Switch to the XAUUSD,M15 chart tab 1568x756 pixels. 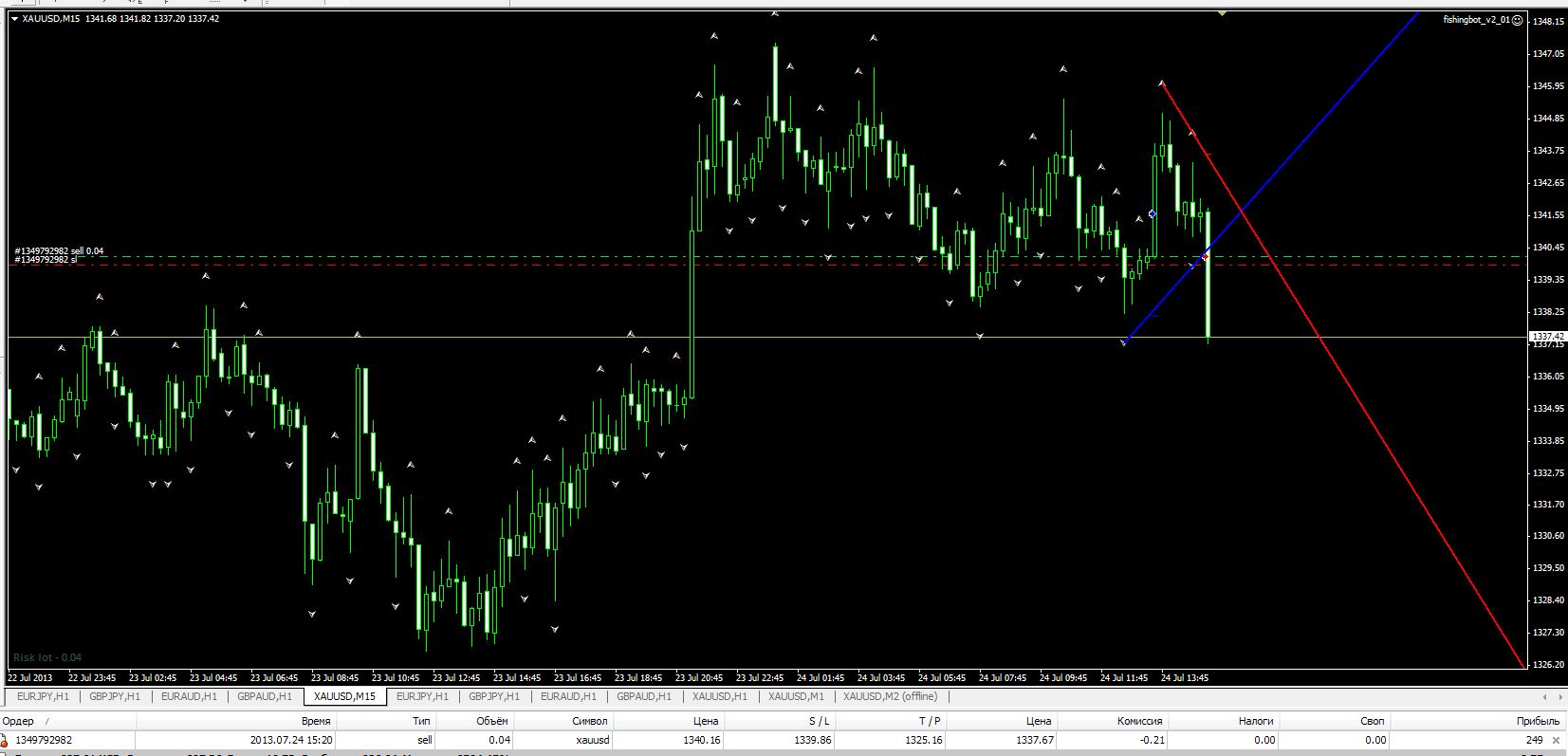click(x=344, y=696)
